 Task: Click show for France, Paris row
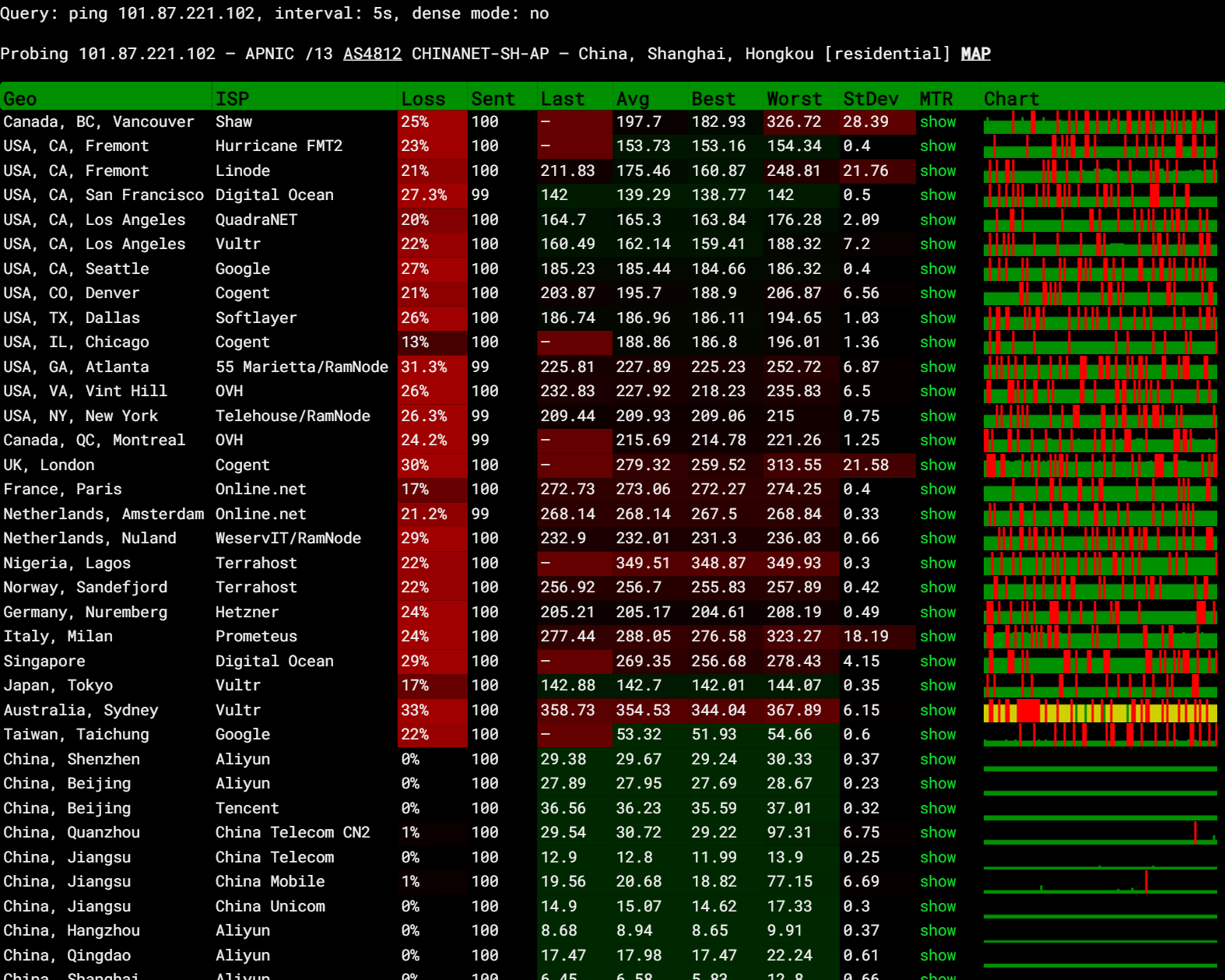click(938, 490)
